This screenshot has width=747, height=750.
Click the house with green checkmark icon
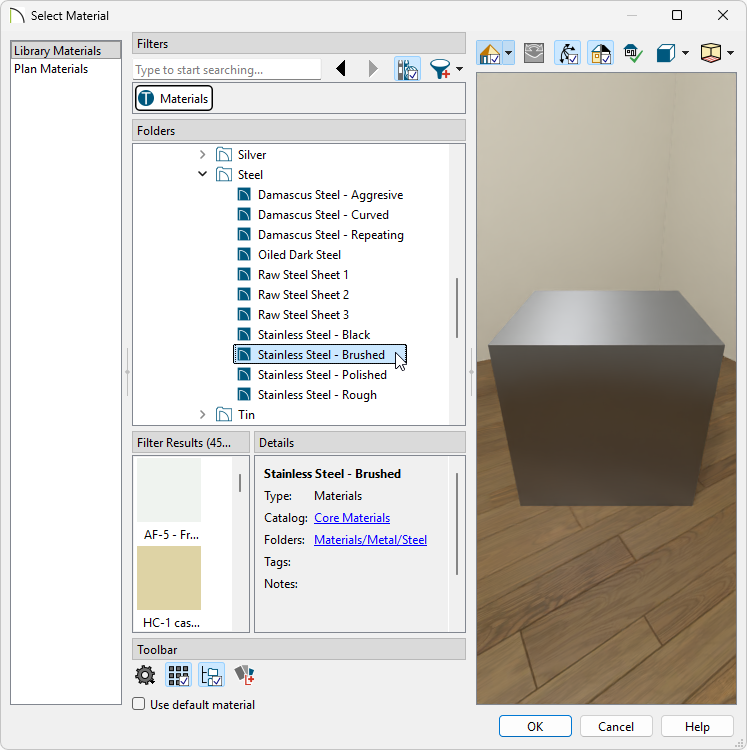pyautogui.click(x=633, y=53)
